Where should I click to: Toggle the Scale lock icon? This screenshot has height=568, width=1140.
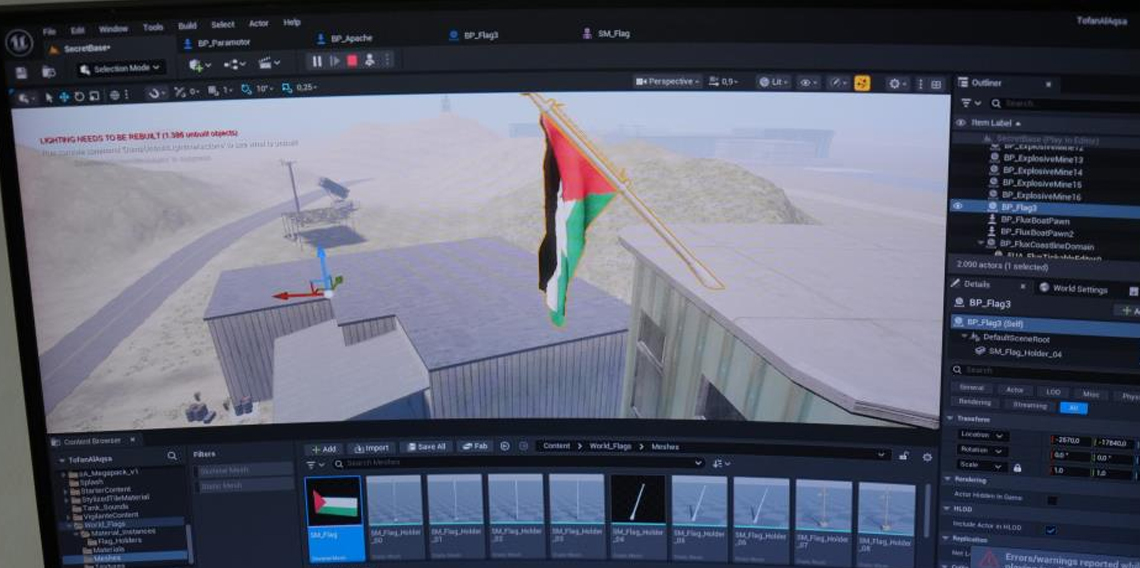1017,468
